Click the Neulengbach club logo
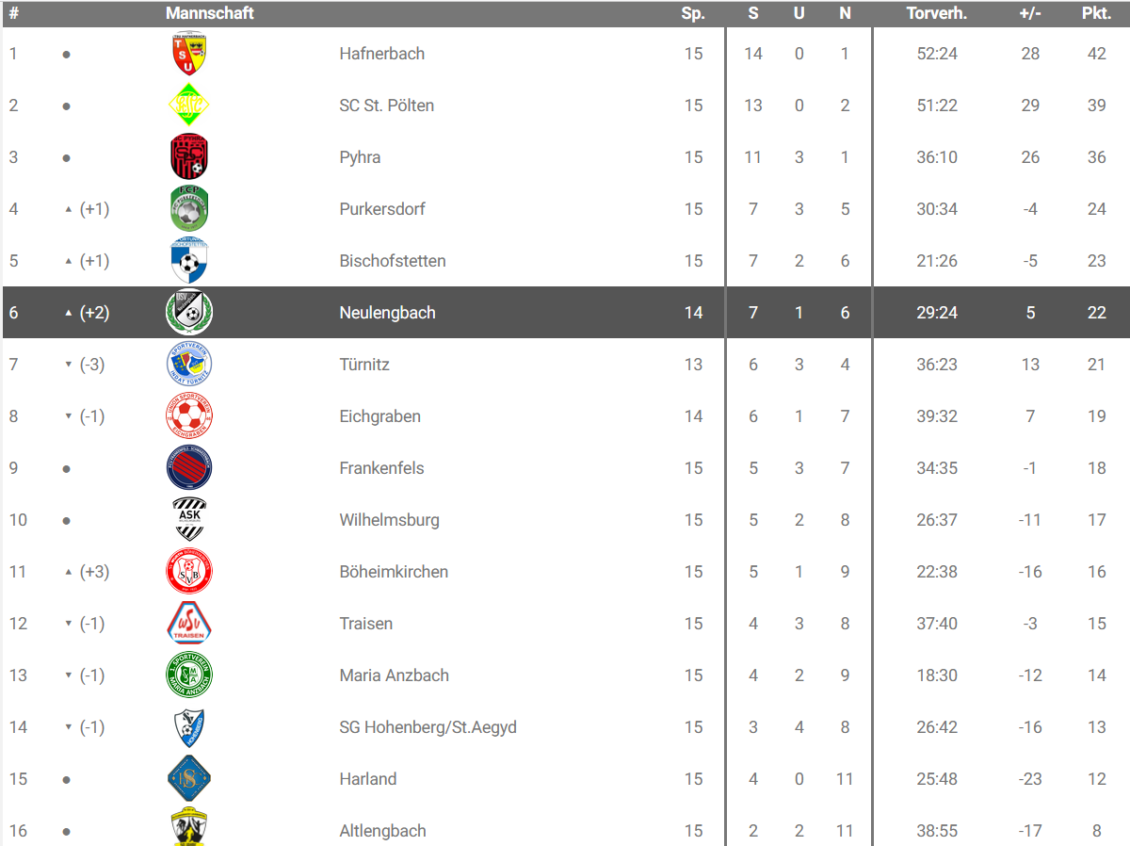The image size is (1130, 846). tap(189, 313)
